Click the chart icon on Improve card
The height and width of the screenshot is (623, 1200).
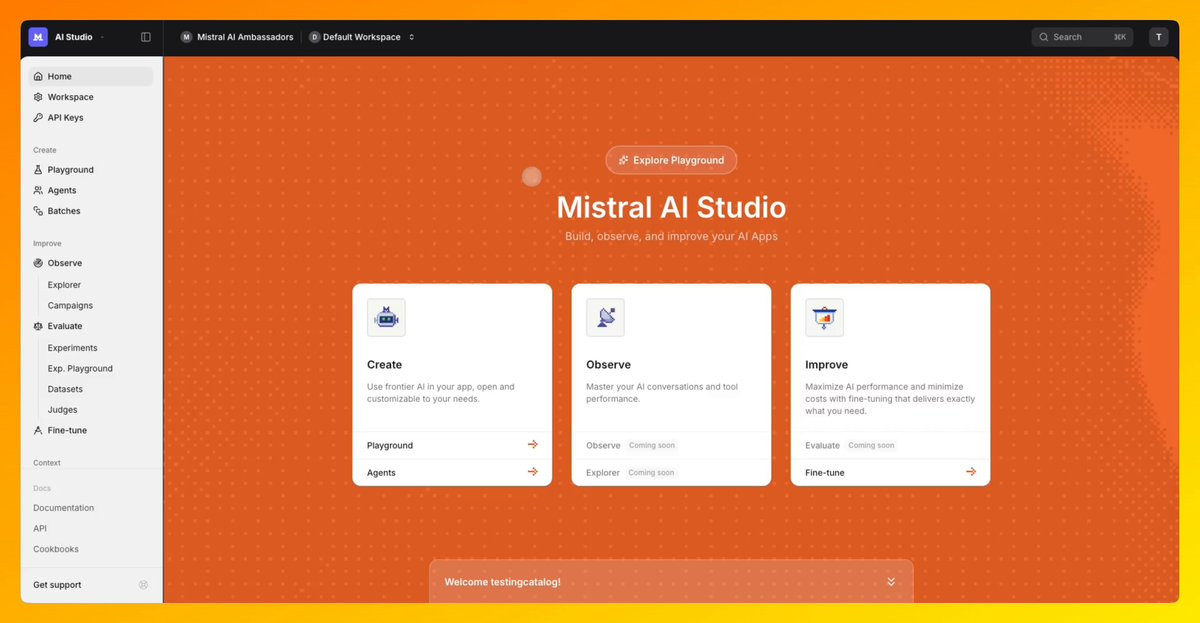click(824, 318)
